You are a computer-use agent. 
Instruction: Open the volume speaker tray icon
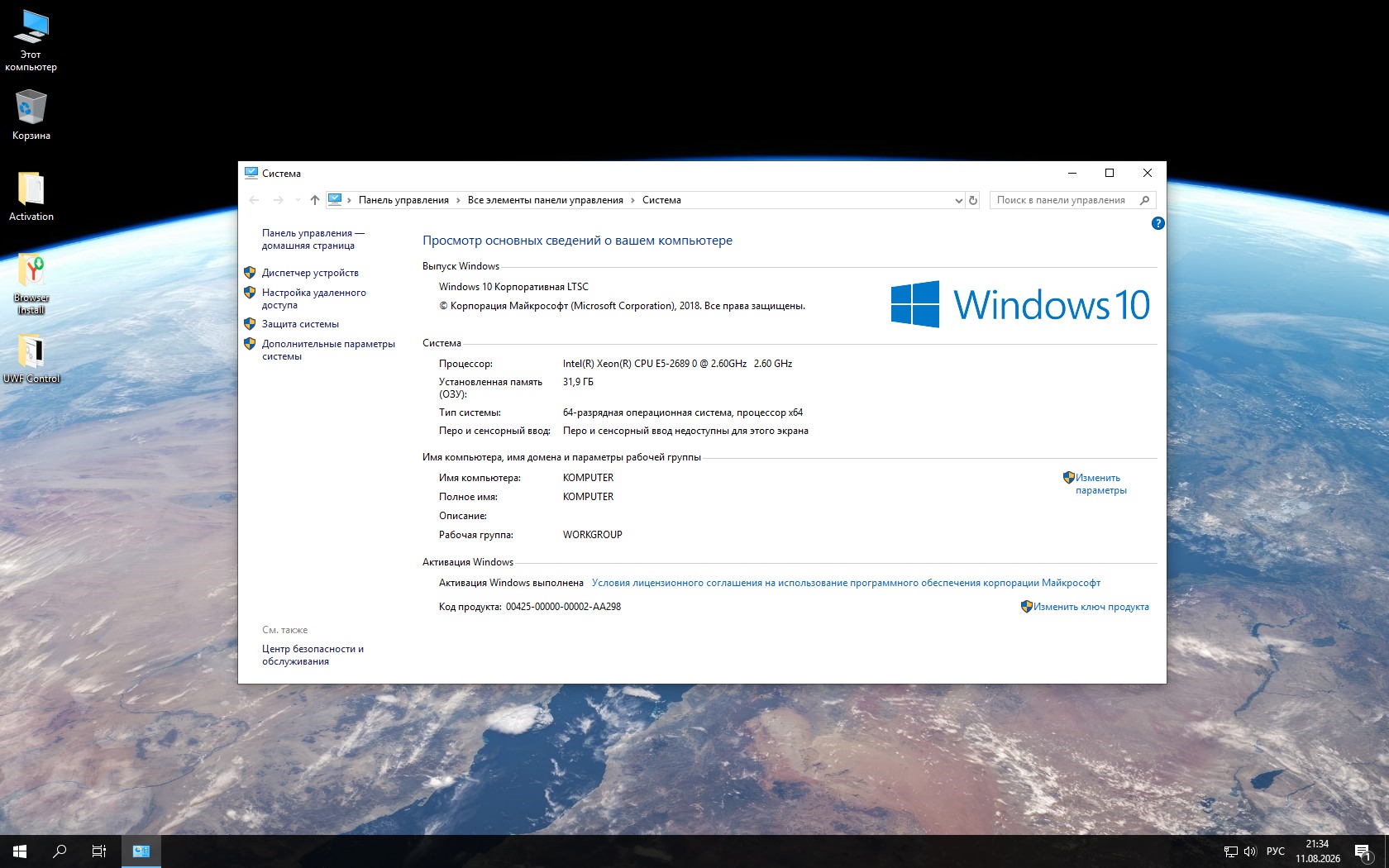click(x=1250, y=851)
